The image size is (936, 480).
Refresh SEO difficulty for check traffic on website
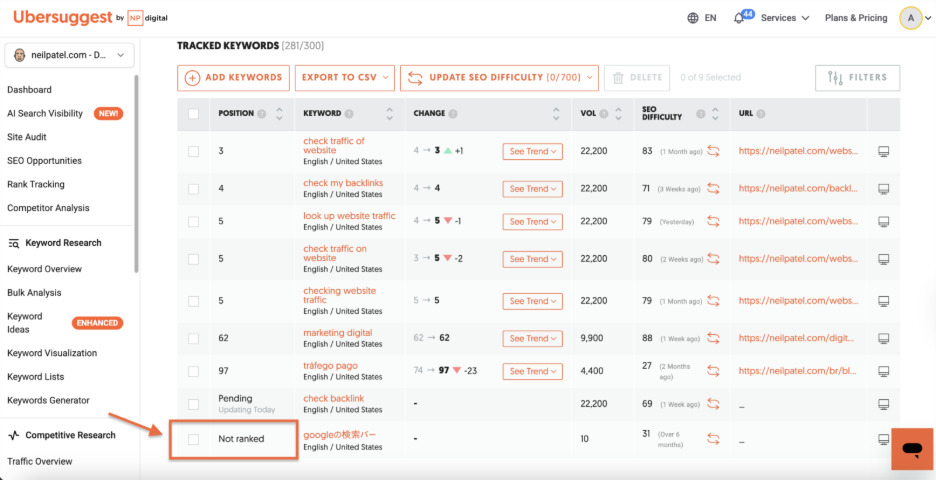(713, 259)
